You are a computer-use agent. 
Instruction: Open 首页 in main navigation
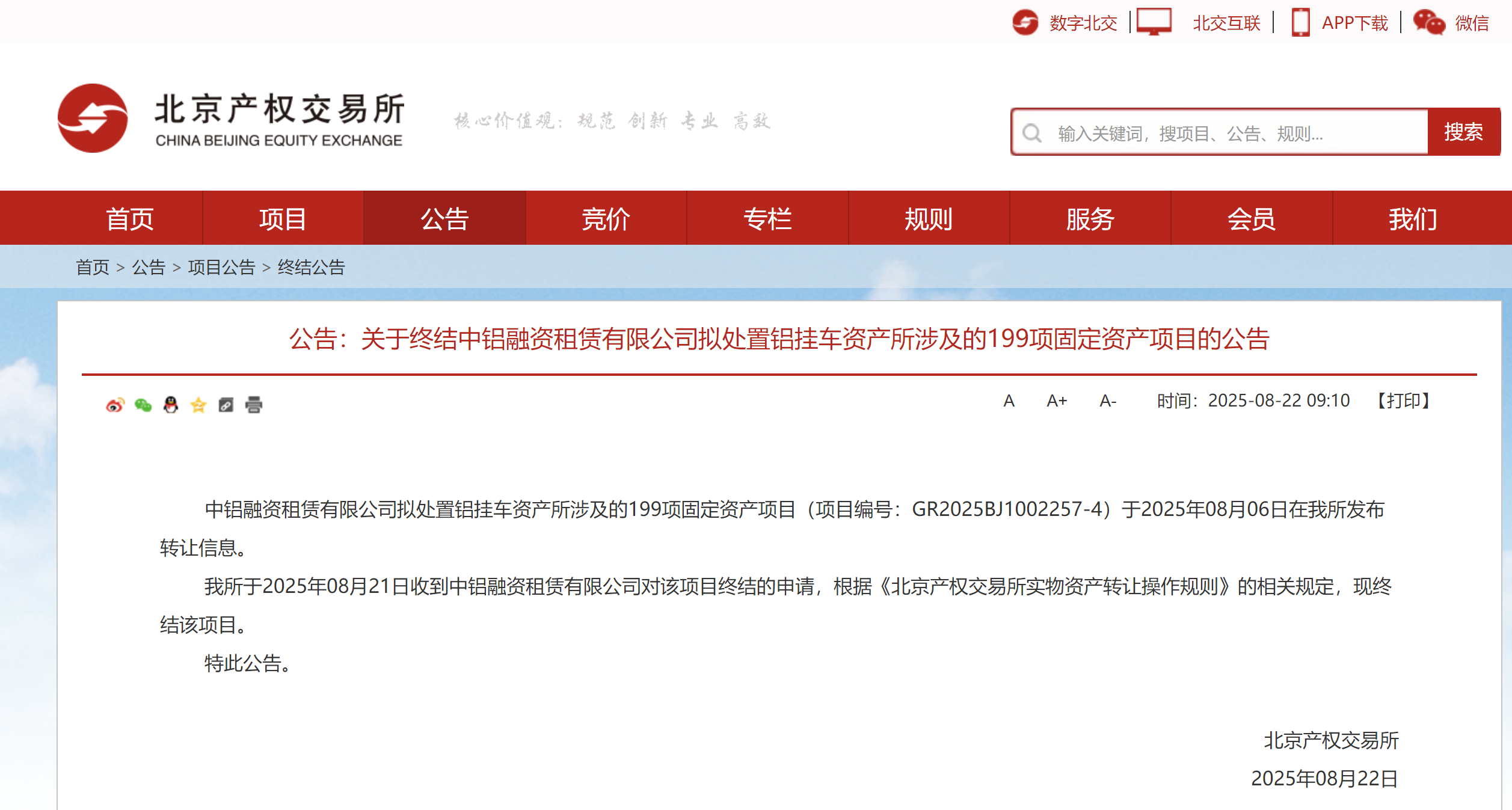point(130,218)
